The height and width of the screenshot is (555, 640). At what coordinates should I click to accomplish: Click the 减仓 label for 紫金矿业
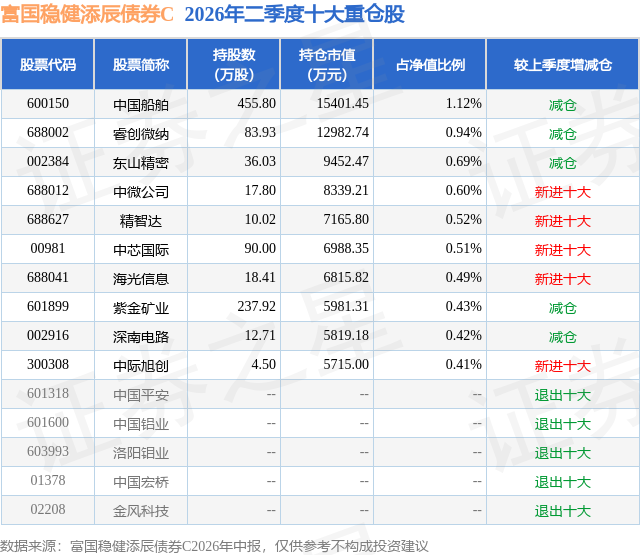(x=562, y=308)
